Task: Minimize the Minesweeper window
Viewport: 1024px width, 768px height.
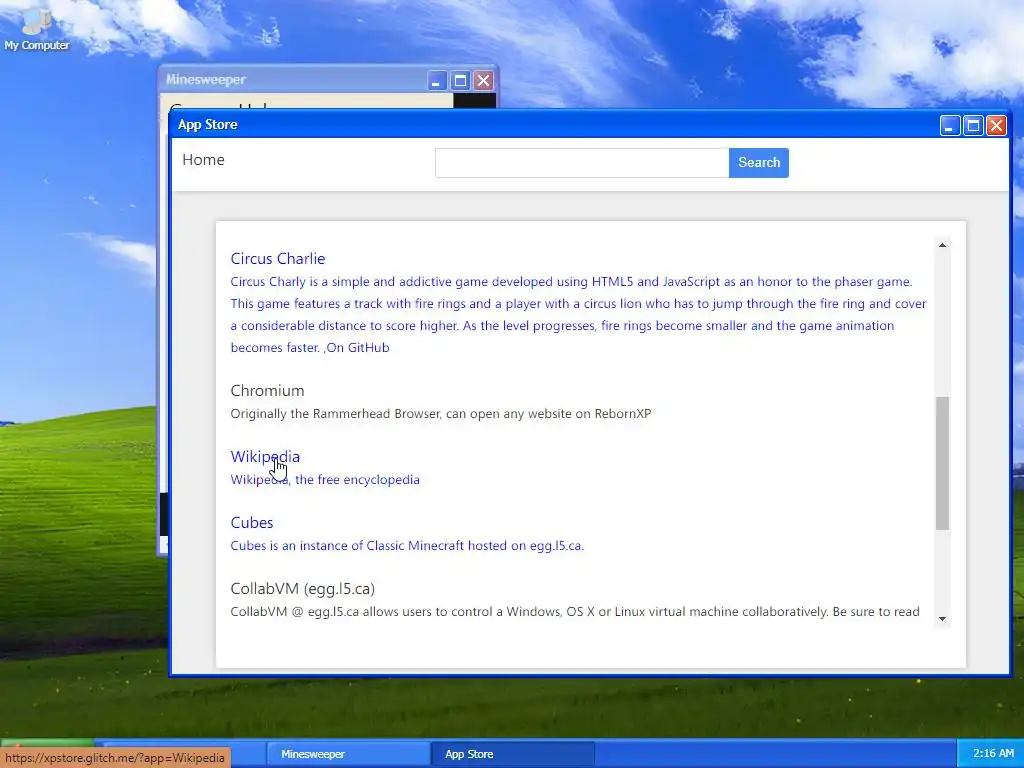Action: (x=437, y=80)
